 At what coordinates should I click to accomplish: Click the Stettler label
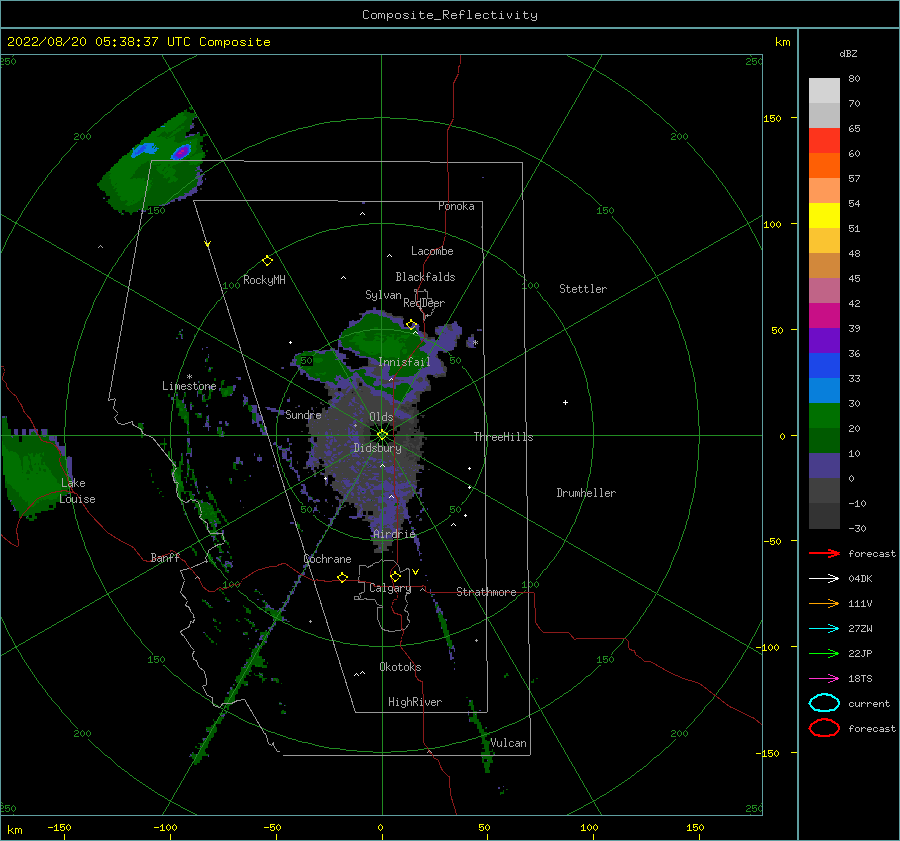coord(583,289)
